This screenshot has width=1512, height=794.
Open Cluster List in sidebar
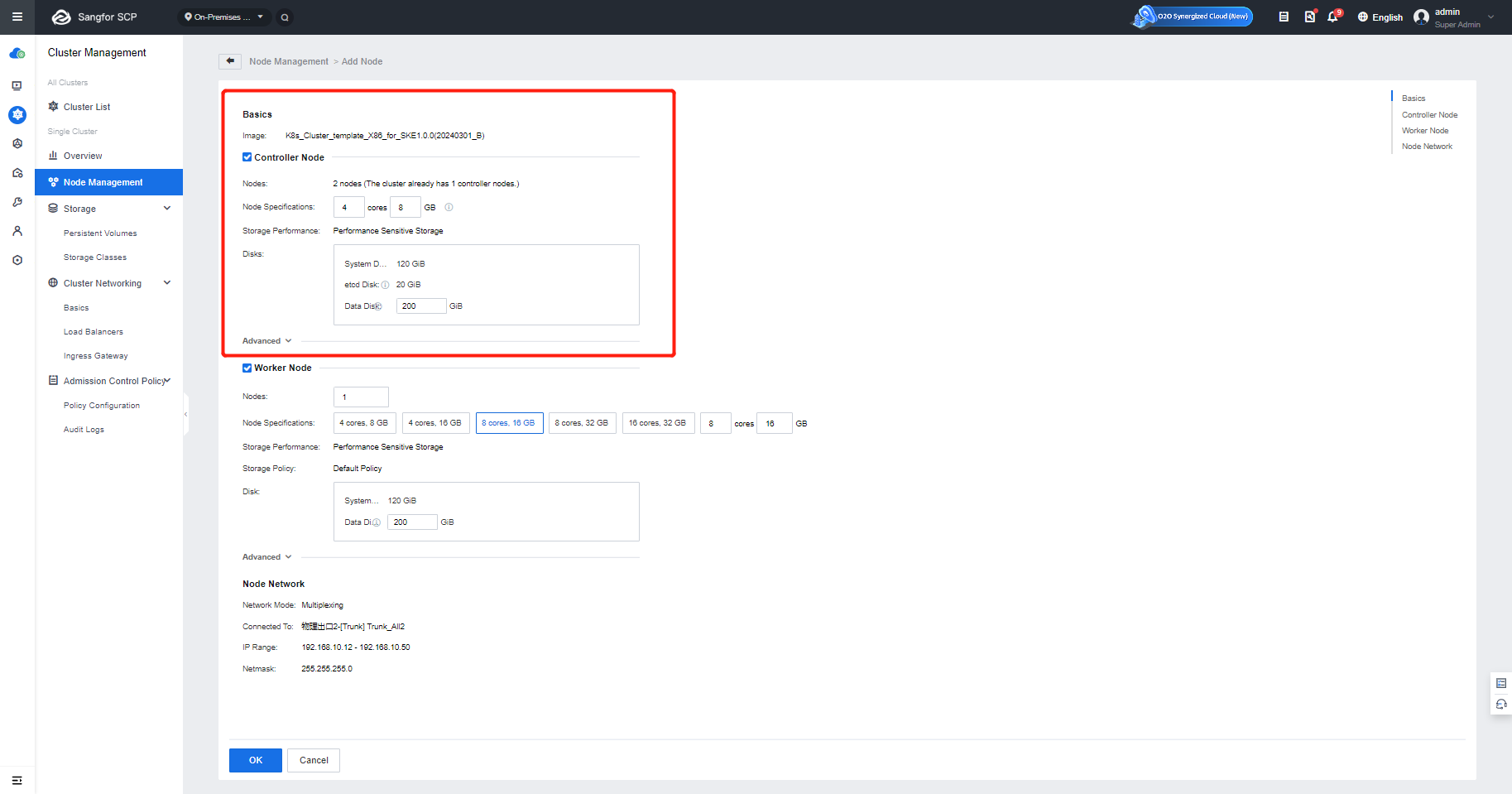coord(87,107)
